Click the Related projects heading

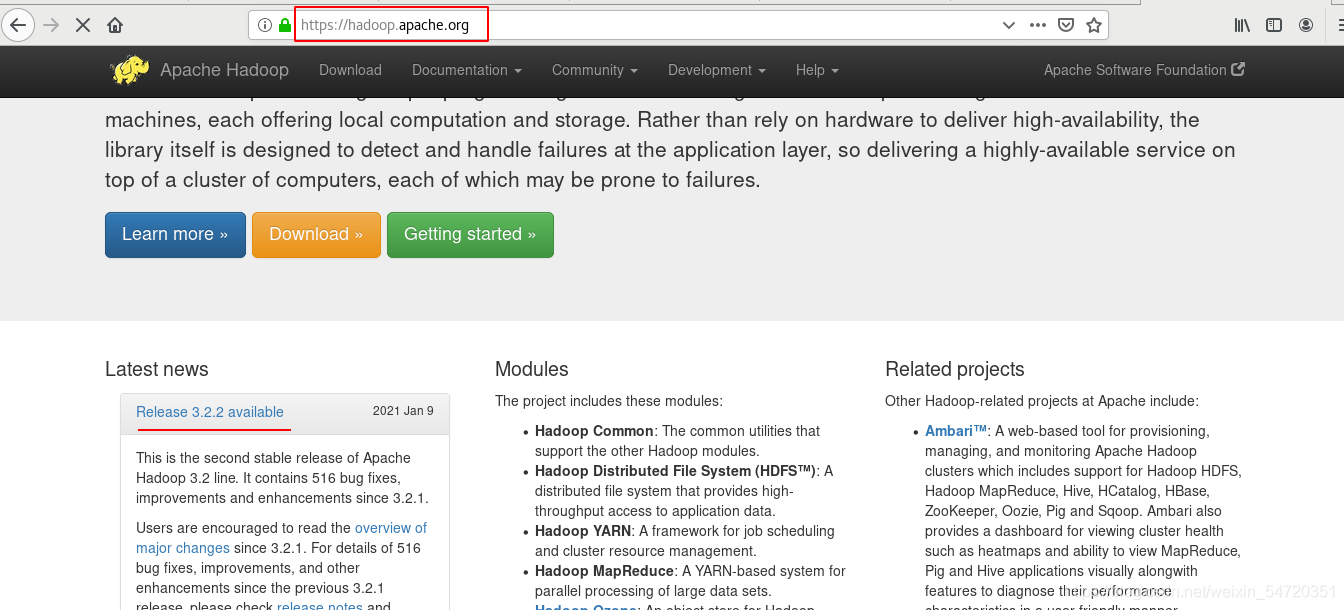click(955, 369)
